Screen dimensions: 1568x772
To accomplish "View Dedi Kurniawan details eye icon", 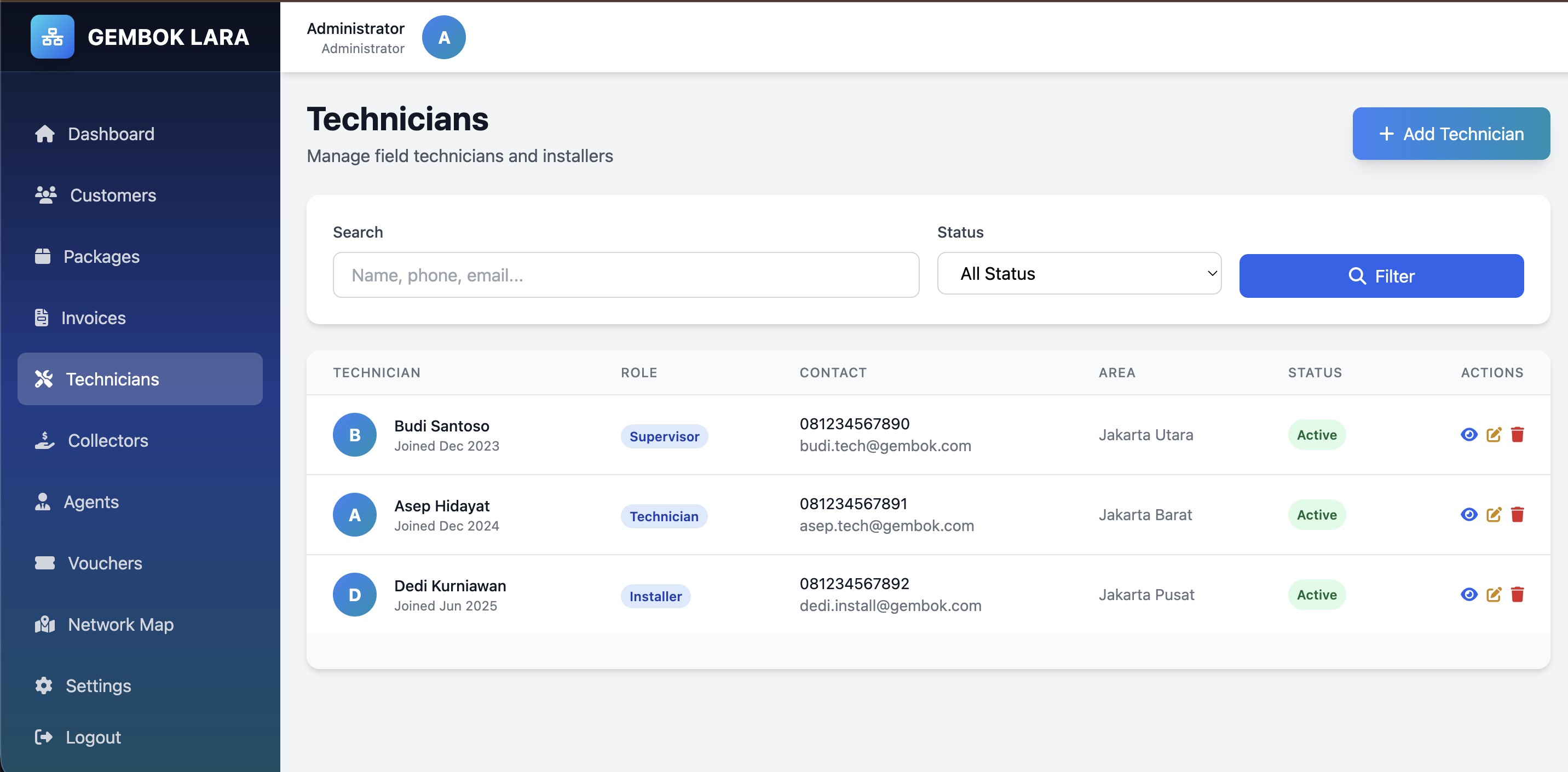I will pyautogui.click(x=1469, y=594).
